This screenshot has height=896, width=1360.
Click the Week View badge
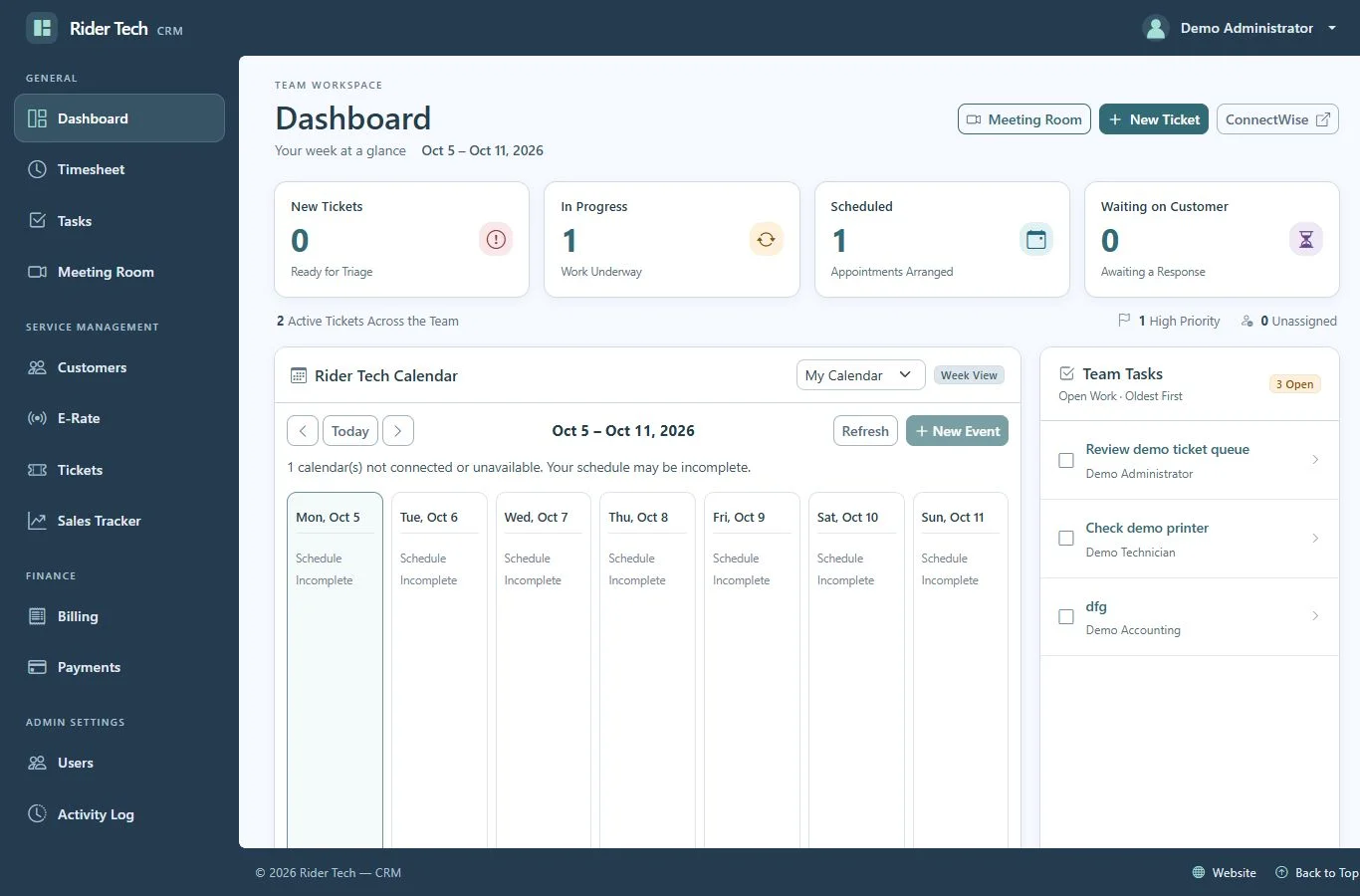coord(969,375)
